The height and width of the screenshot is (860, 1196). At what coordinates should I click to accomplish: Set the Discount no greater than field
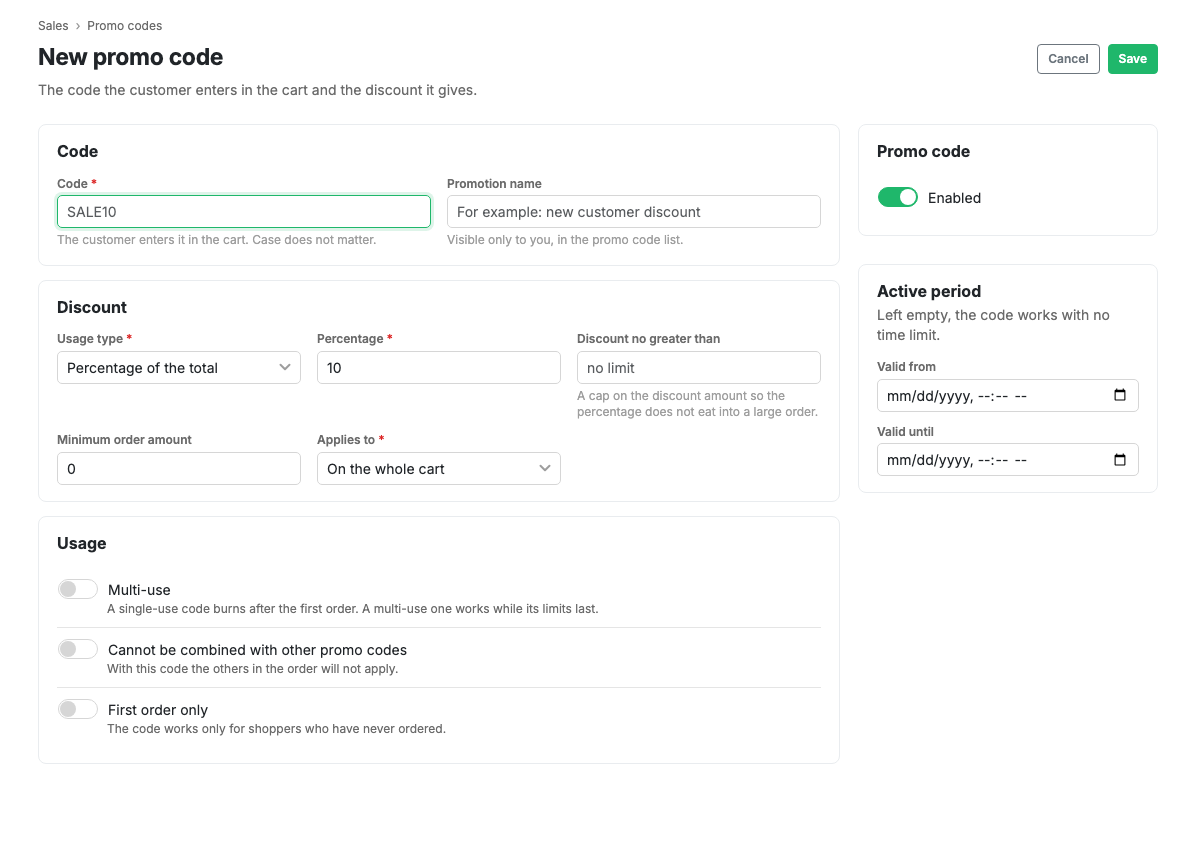(x=699, y=368)
